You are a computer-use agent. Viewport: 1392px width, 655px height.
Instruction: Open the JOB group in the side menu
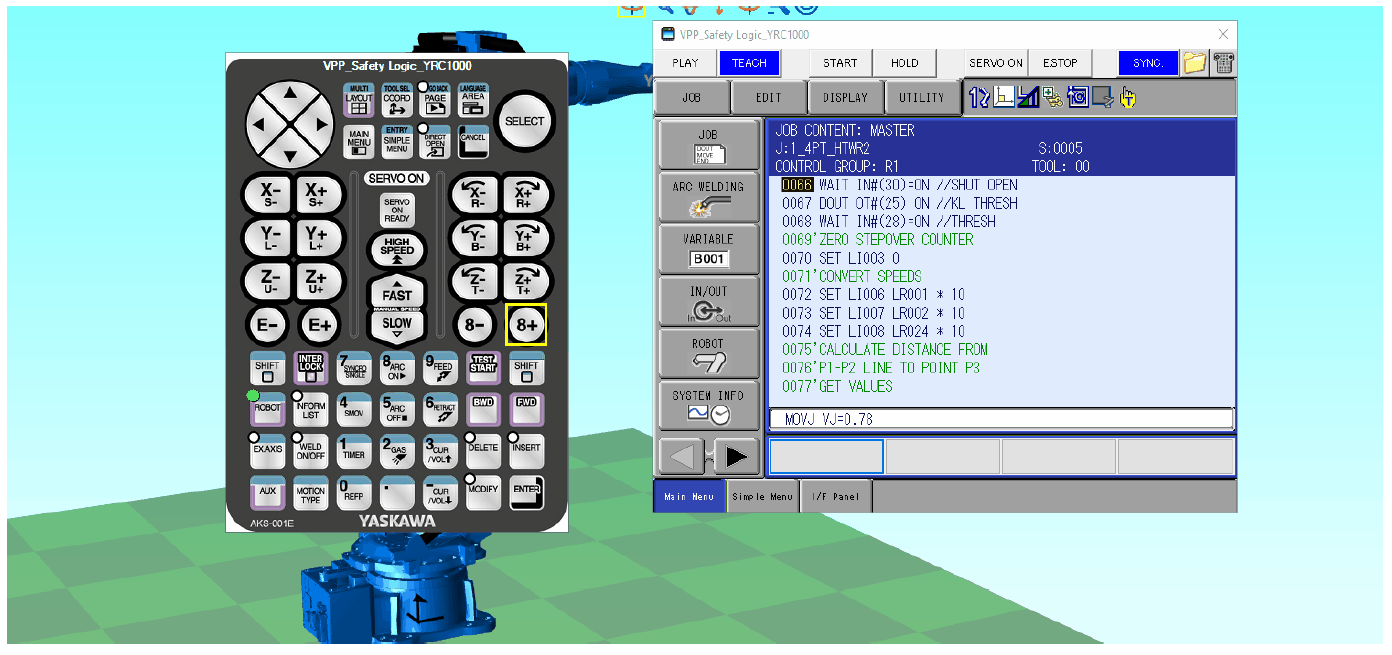click(708, 145)
